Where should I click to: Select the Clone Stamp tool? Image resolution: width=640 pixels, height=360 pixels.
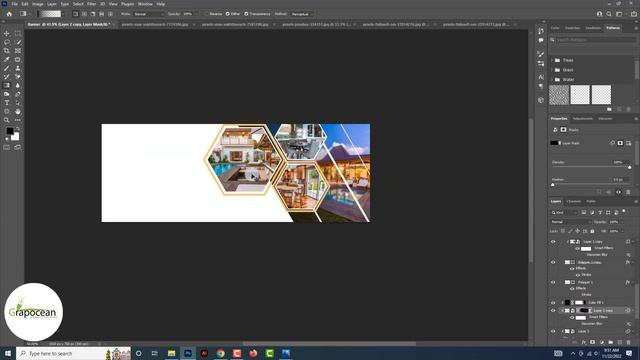point(18,68)
